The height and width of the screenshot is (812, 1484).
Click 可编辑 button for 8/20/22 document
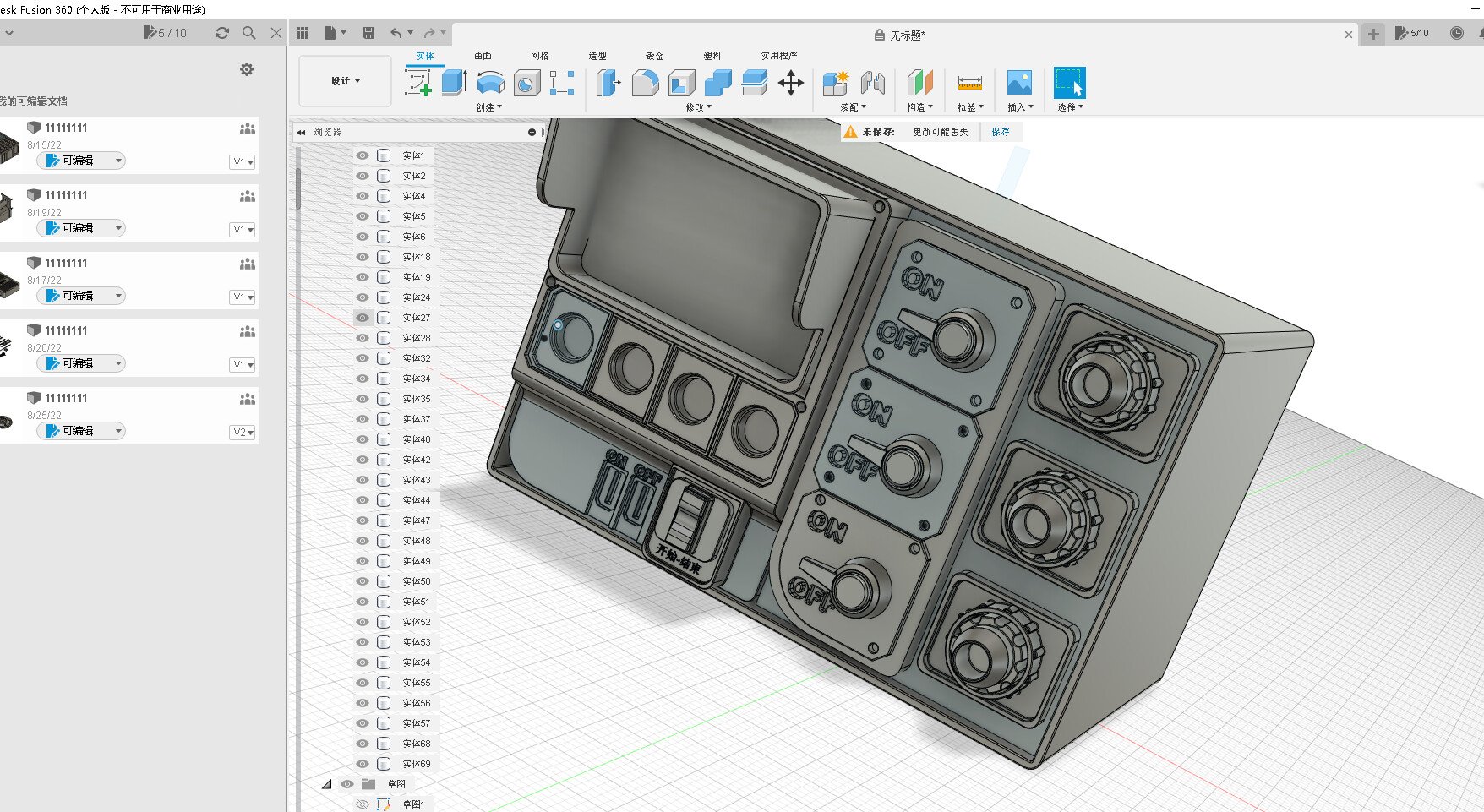[81, 363]
